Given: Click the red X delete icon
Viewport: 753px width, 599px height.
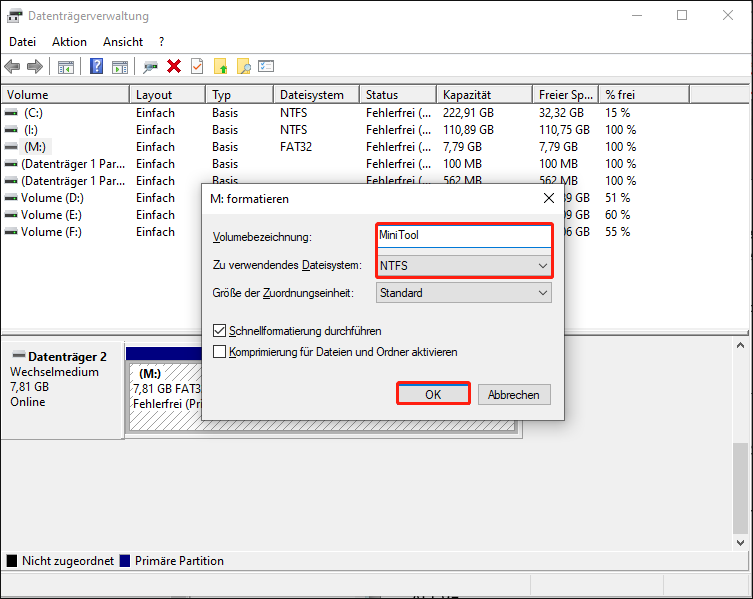Looking at the screenshot, I should [x=174, y=66].
